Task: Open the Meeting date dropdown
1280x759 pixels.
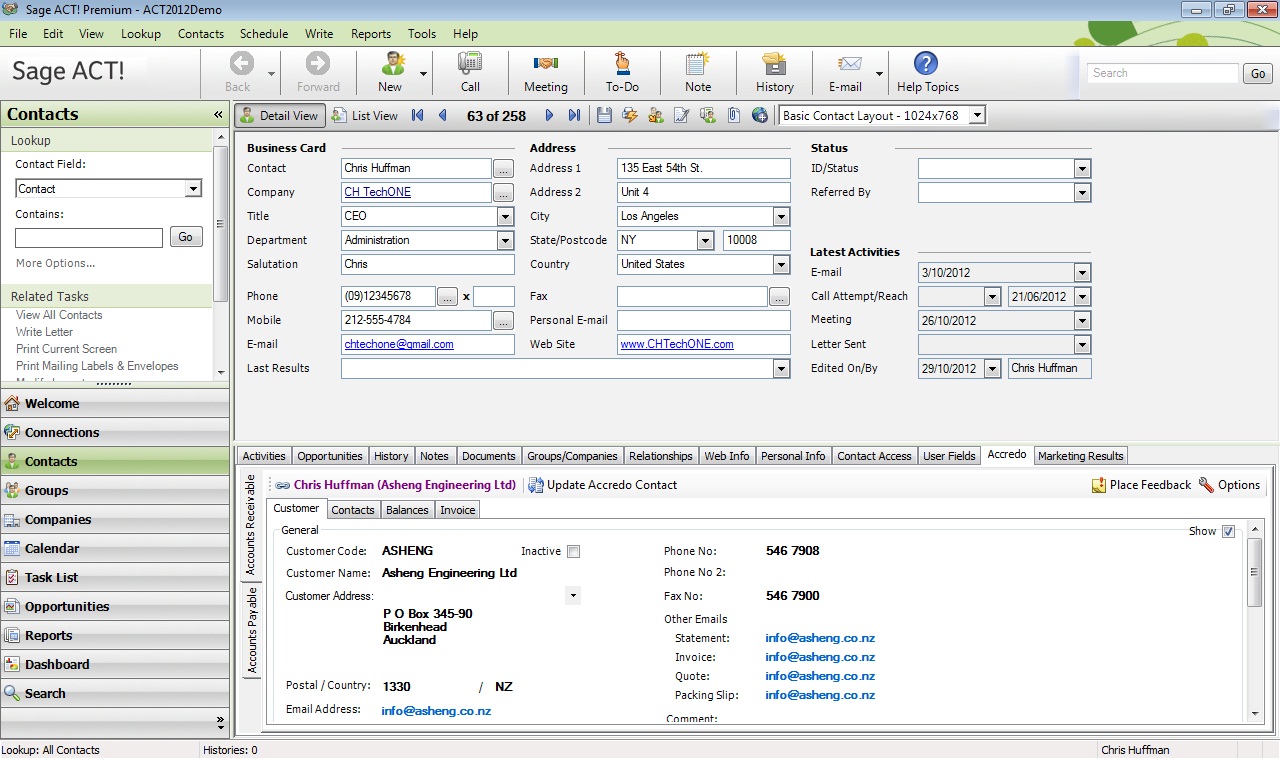Action: 1082,321
